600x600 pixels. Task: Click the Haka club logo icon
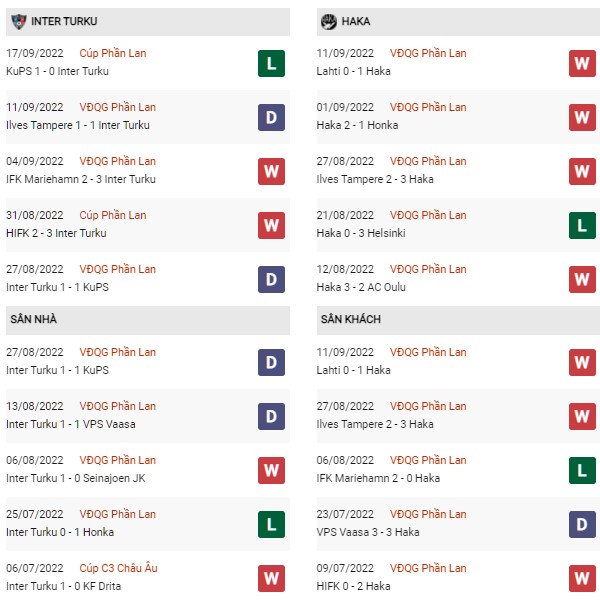click(329, 21)
